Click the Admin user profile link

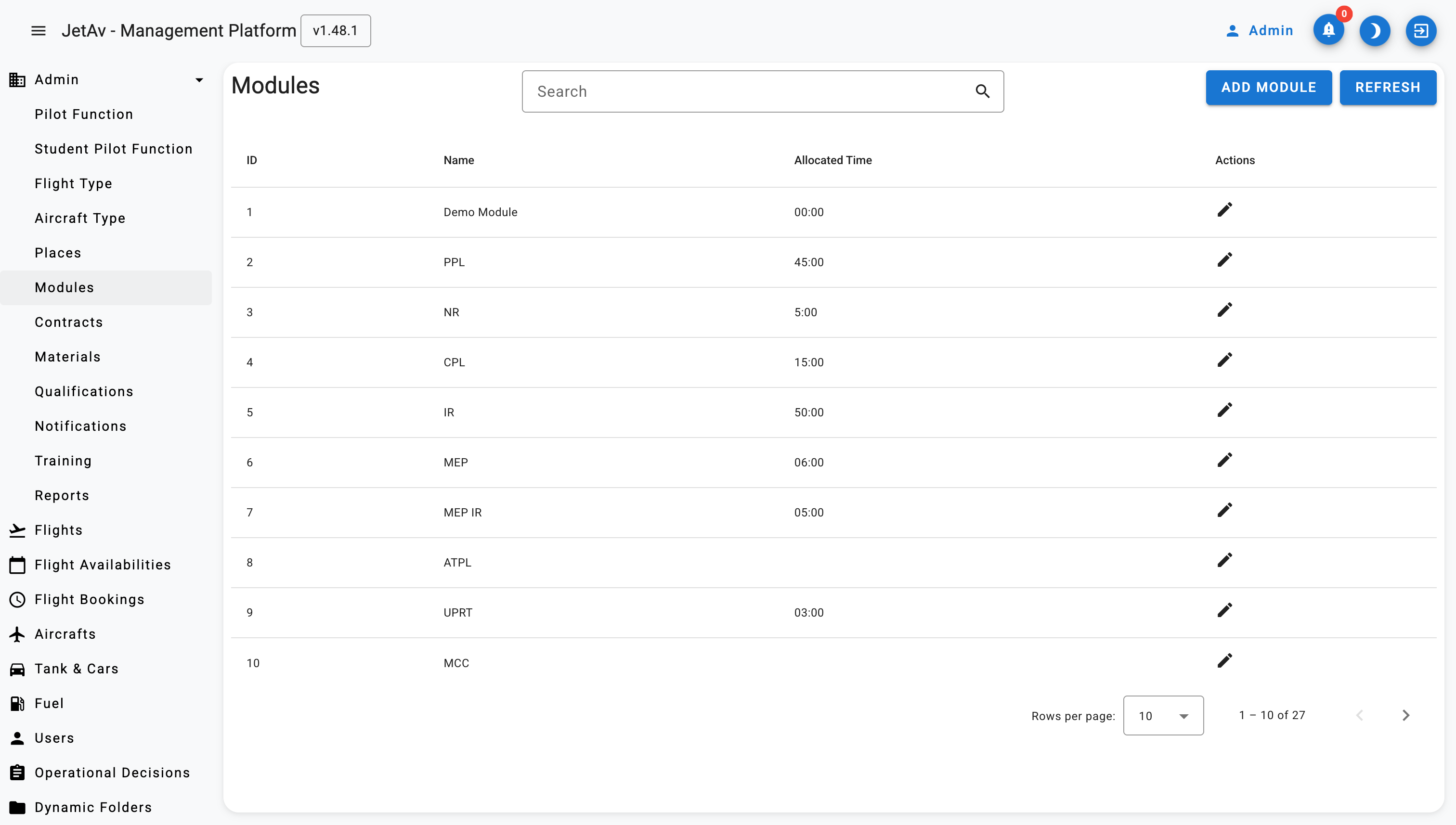(1259, 31)
